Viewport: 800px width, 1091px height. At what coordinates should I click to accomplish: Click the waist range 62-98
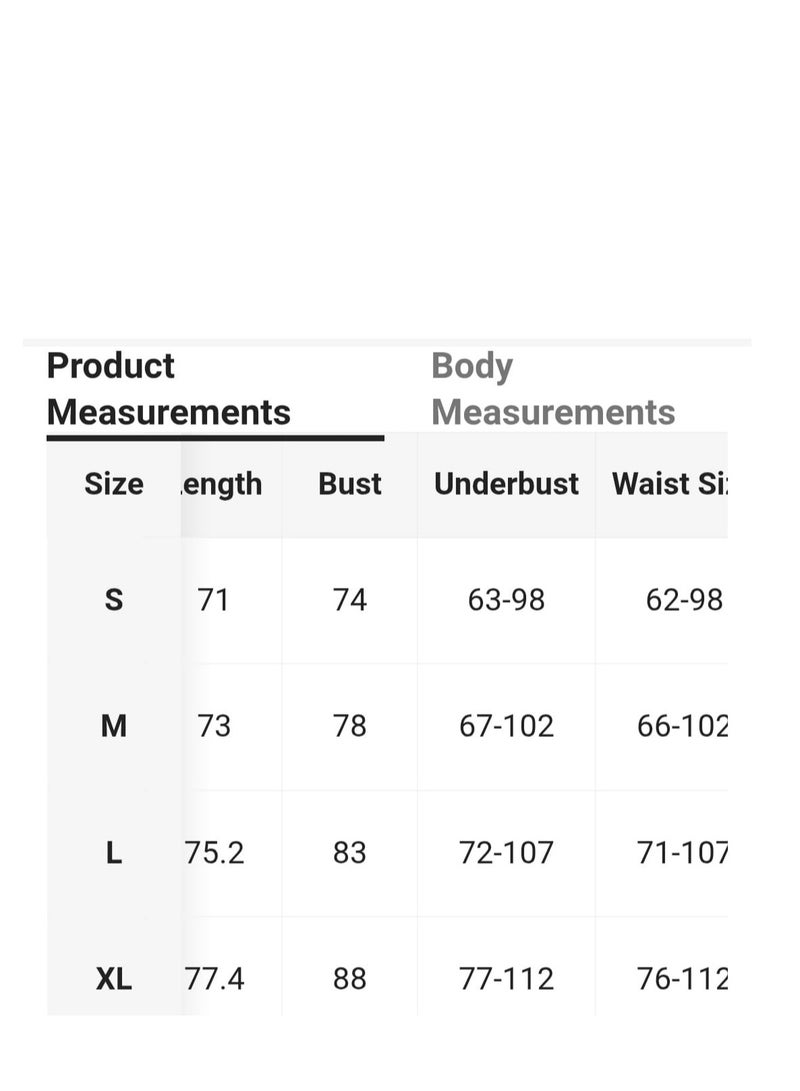pyautogui.click(x=685, y=600)
